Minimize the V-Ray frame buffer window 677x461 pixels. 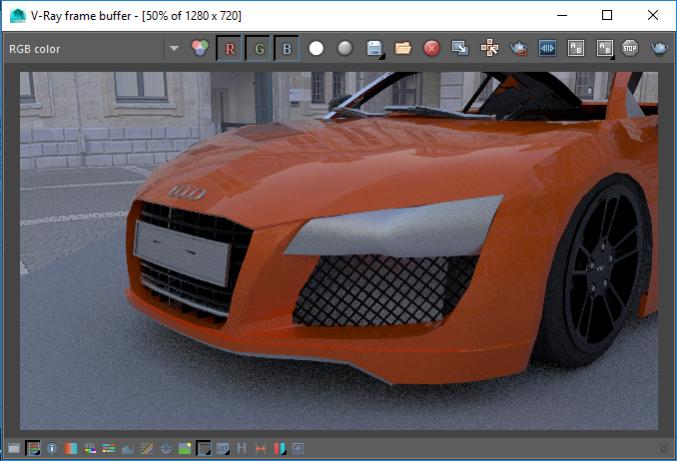(x=562, y=15)
